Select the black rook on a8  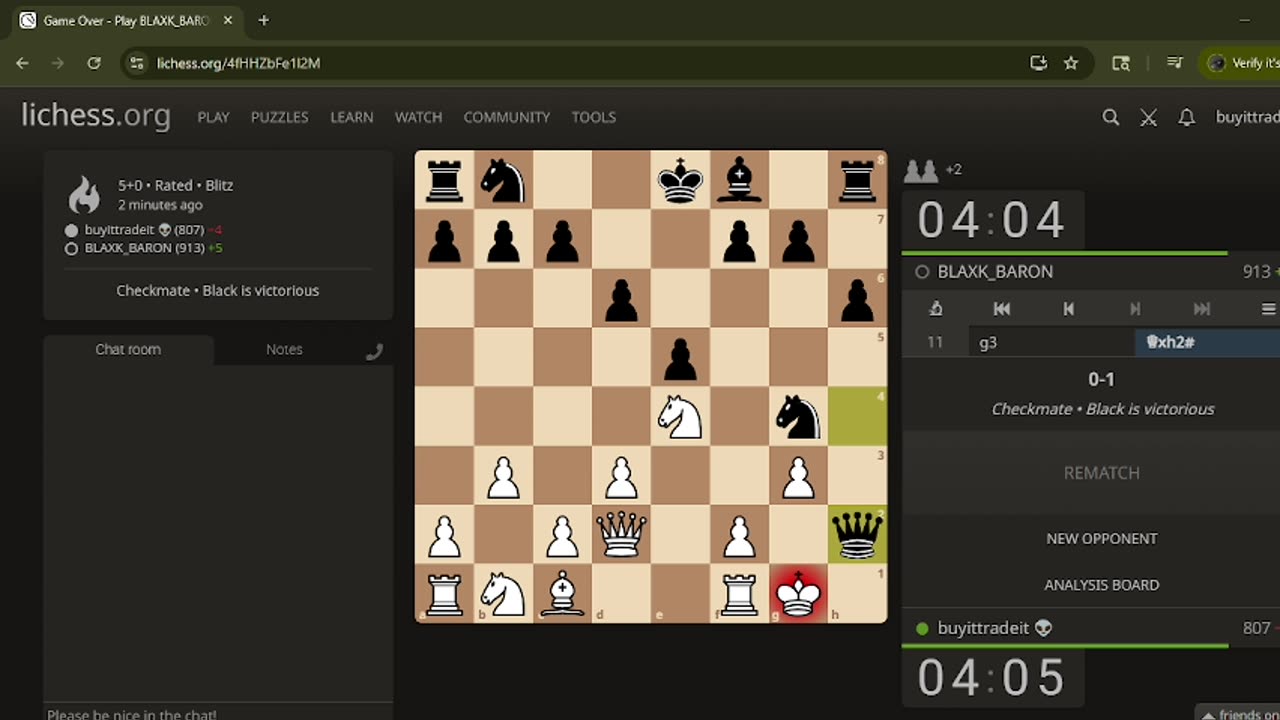pos(444,181)
